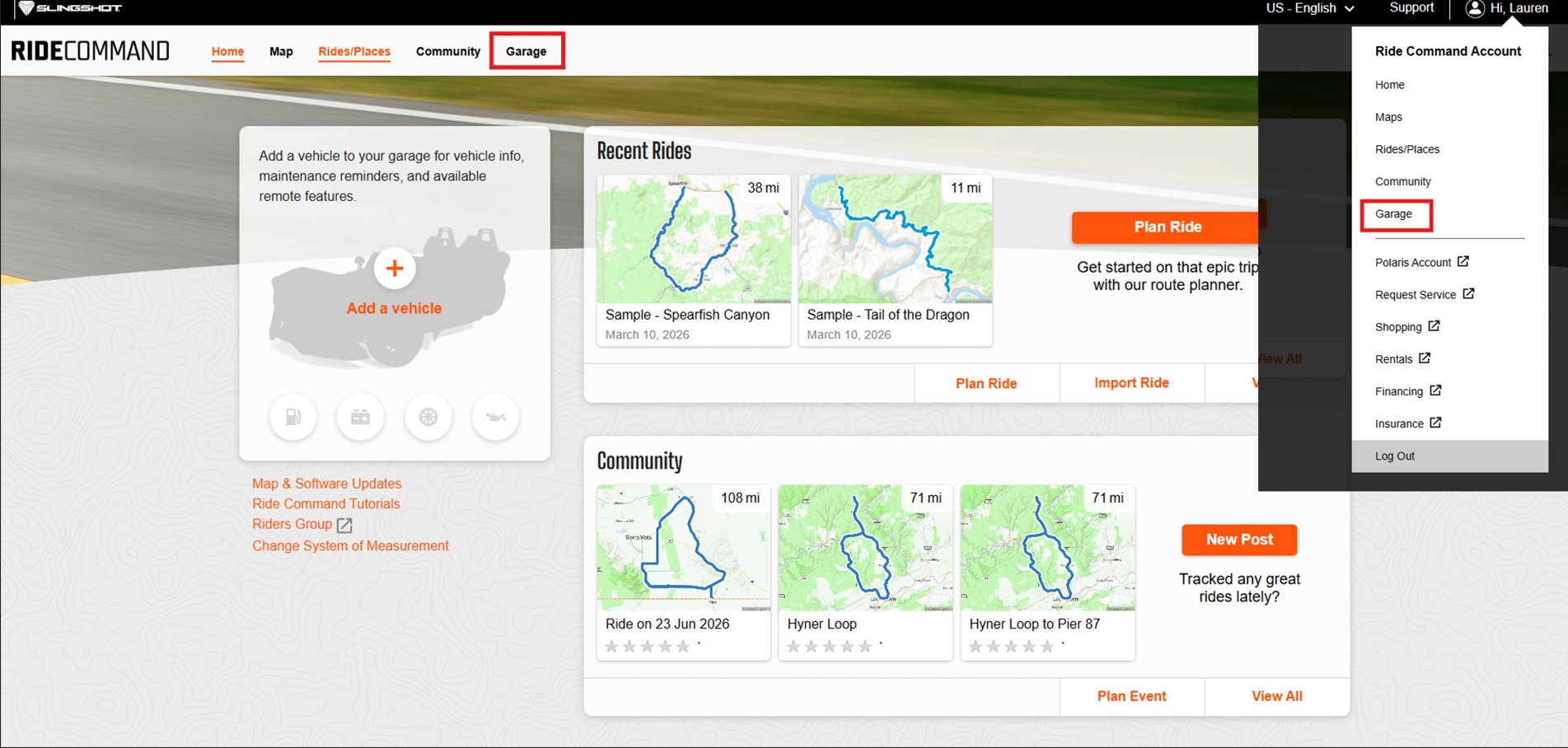
Task: Click the user profile avatar icon
Action: point(1475,8)
